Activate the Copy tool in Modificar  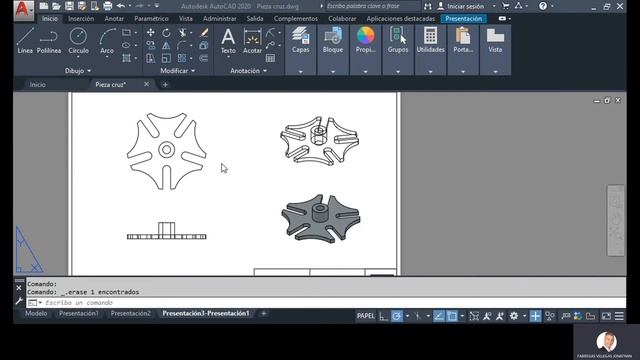(x=151, y=45)
